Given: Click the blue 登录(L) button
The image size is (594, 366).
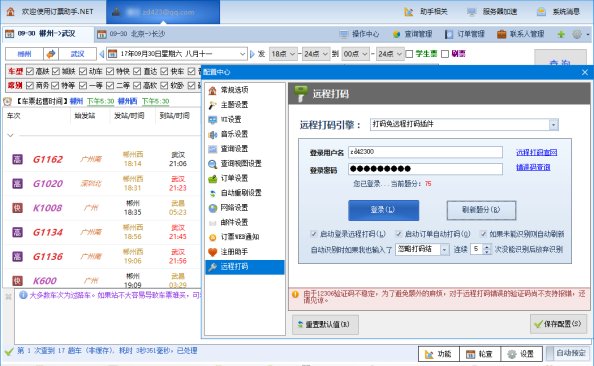Looking at the screenshot, I should tap(383, 210).
